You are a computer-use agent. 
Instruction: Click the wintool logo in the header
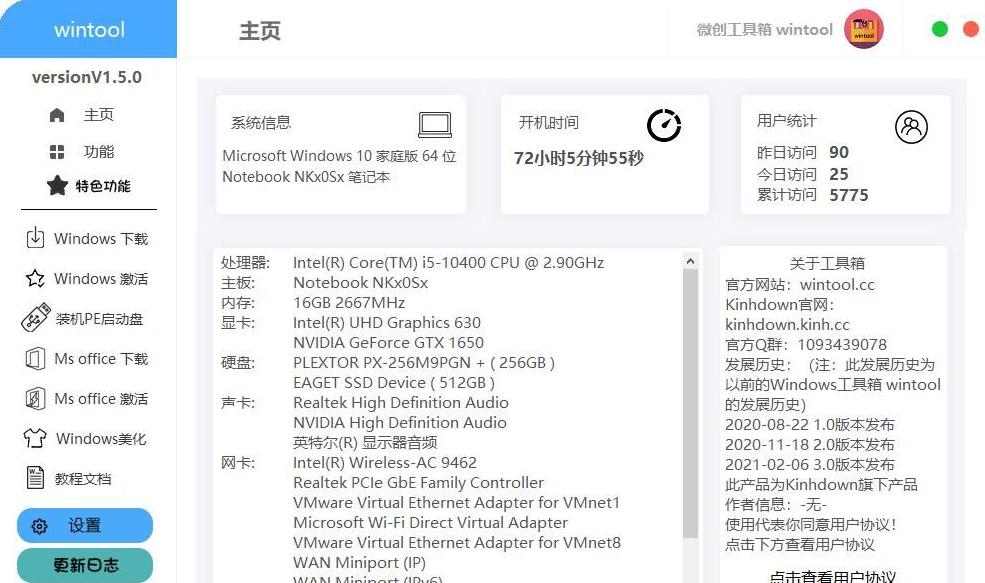tap(864, 29)
